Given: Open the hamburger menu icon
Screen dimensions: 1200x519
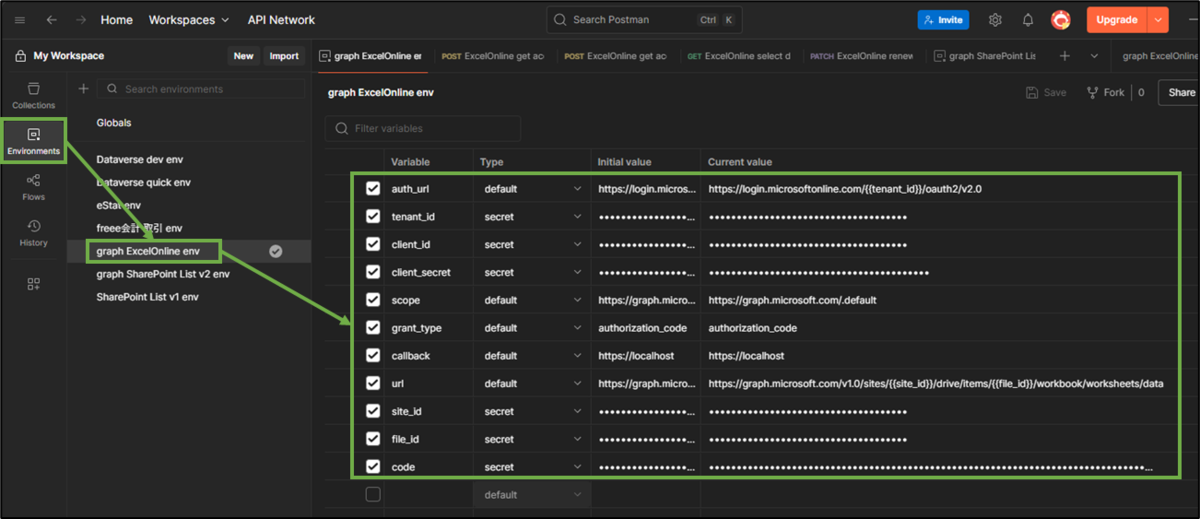Looking at the screenshot, I should pos(20,20).
